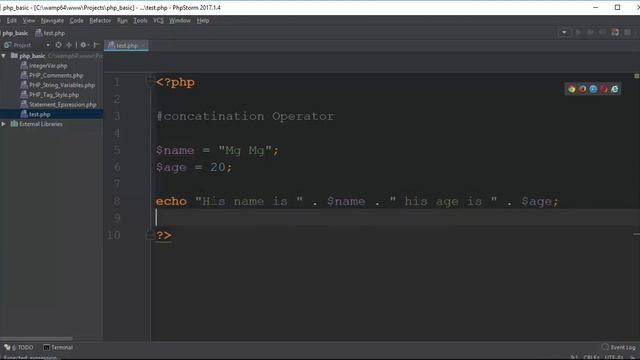Image resolution: width=640 pixels, height=360 pixels.
Task: Click the editor inspection status indicator
Action: tap(636, 76)
